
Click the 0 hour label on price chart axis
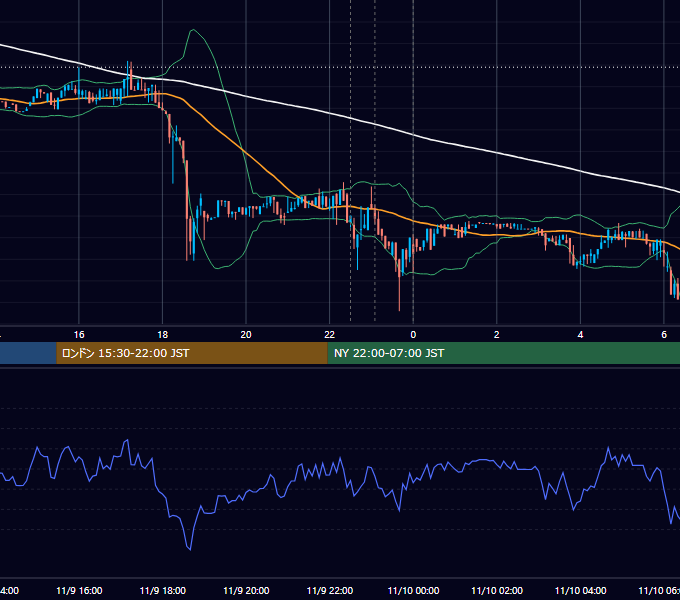coord(413,335)
